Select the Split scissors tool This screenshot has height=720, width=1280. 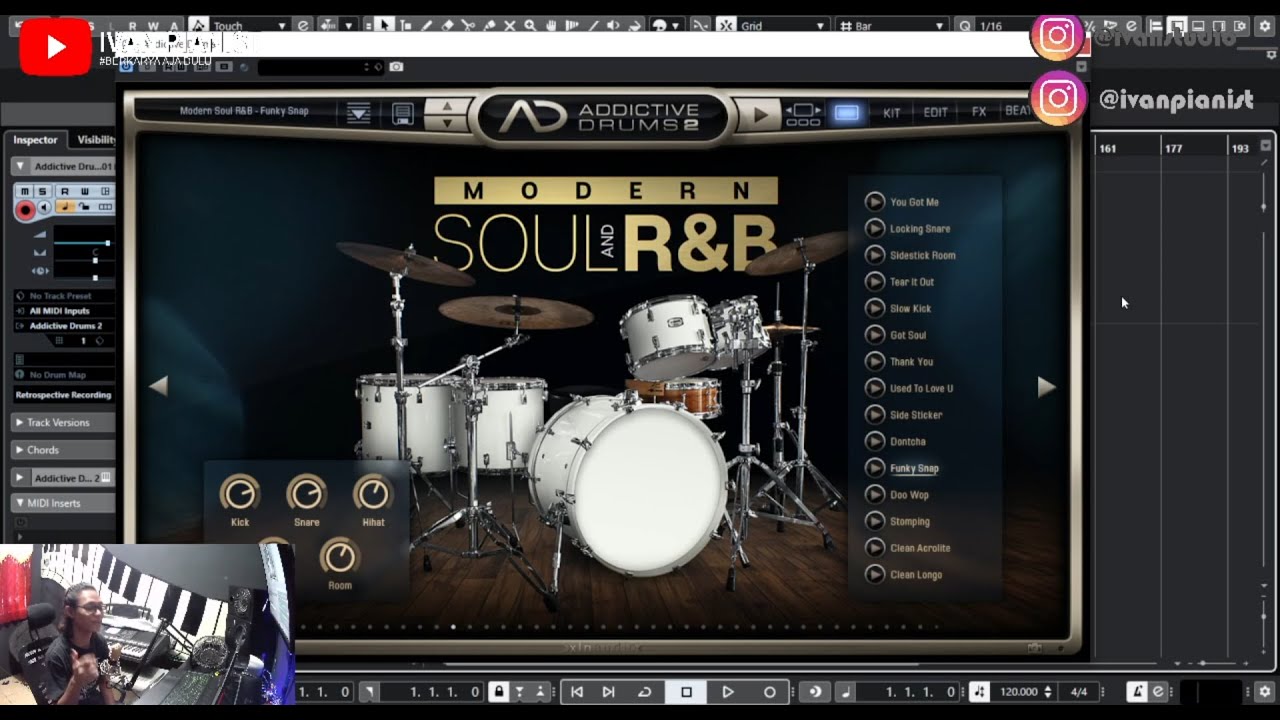coord(468,25)
